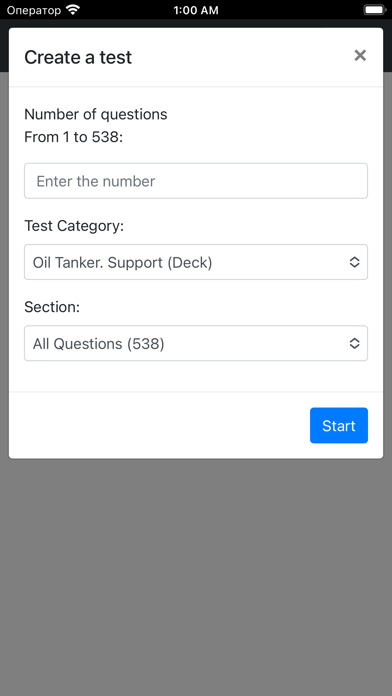Click the Wi-Fi icon in status bar
The image size is (392, 696).
(x=72, y=9)
